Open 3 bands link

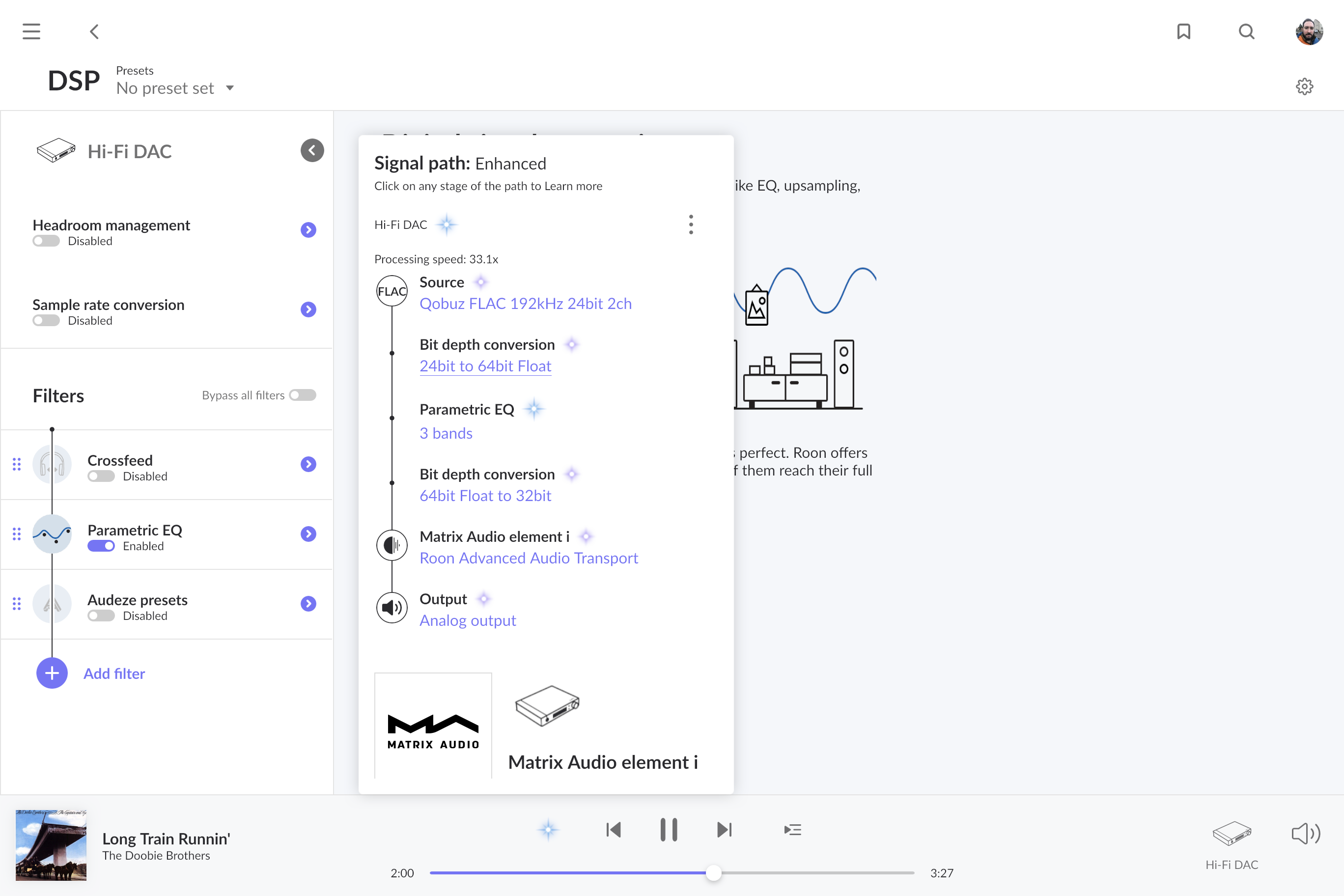(446, 433)
